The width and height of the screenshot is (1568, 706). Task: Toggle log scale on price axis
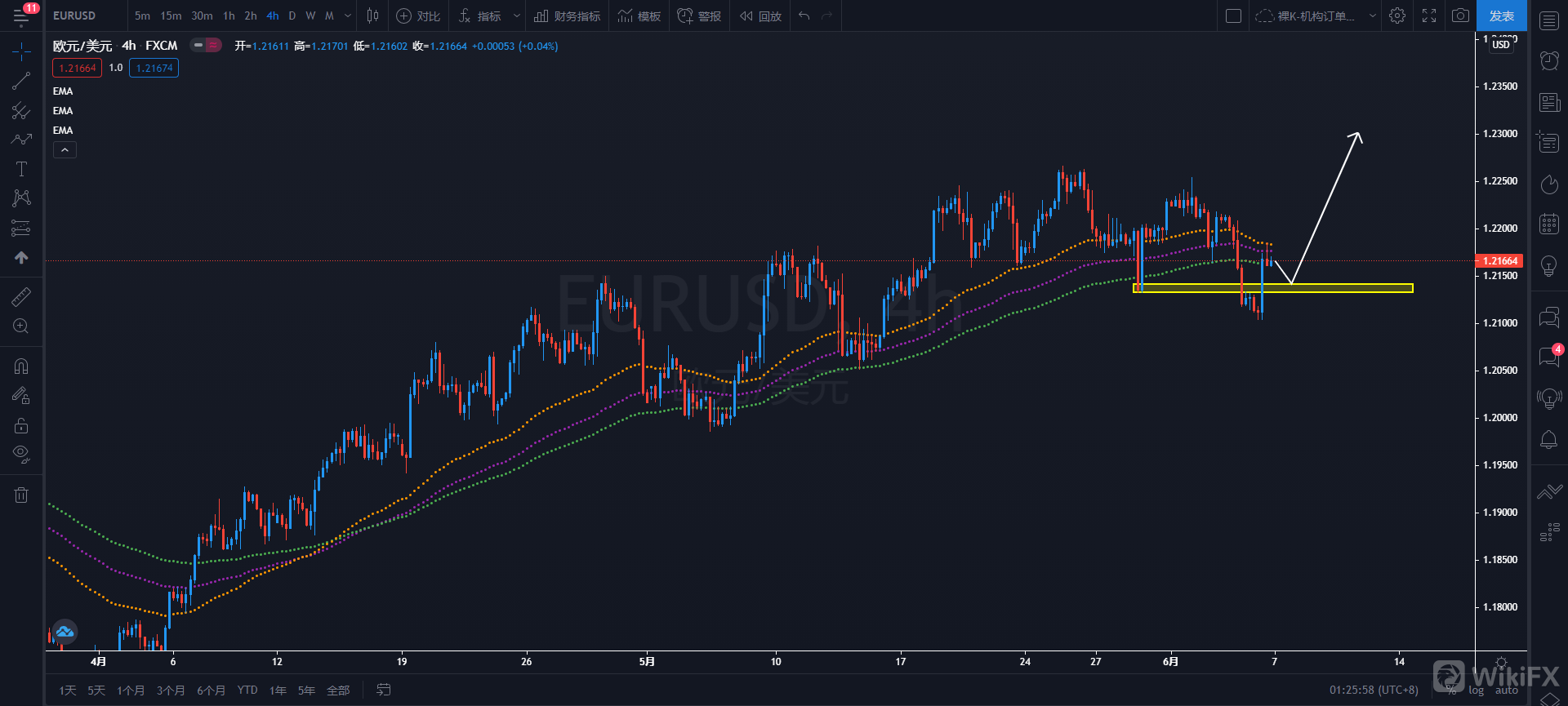(1476, 690)
